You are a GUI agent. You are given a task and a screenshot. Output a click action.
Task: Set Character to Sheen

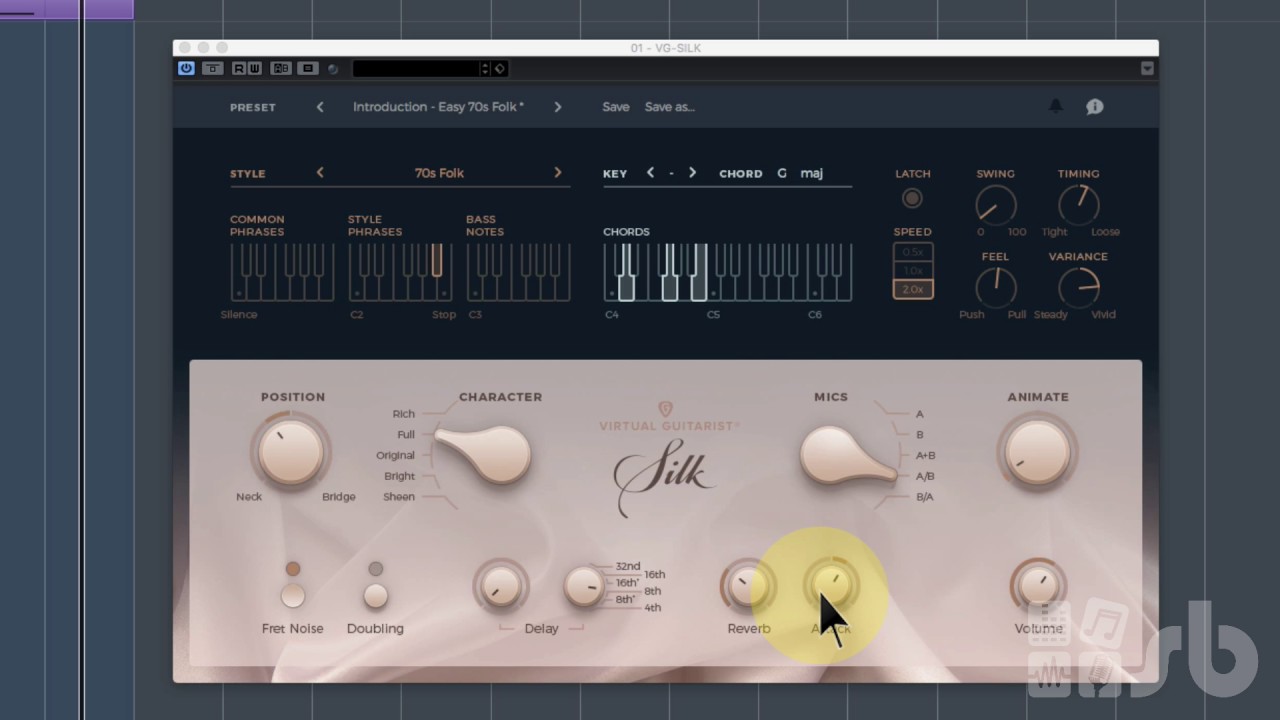pyautogui.click(x=398, y=497)
